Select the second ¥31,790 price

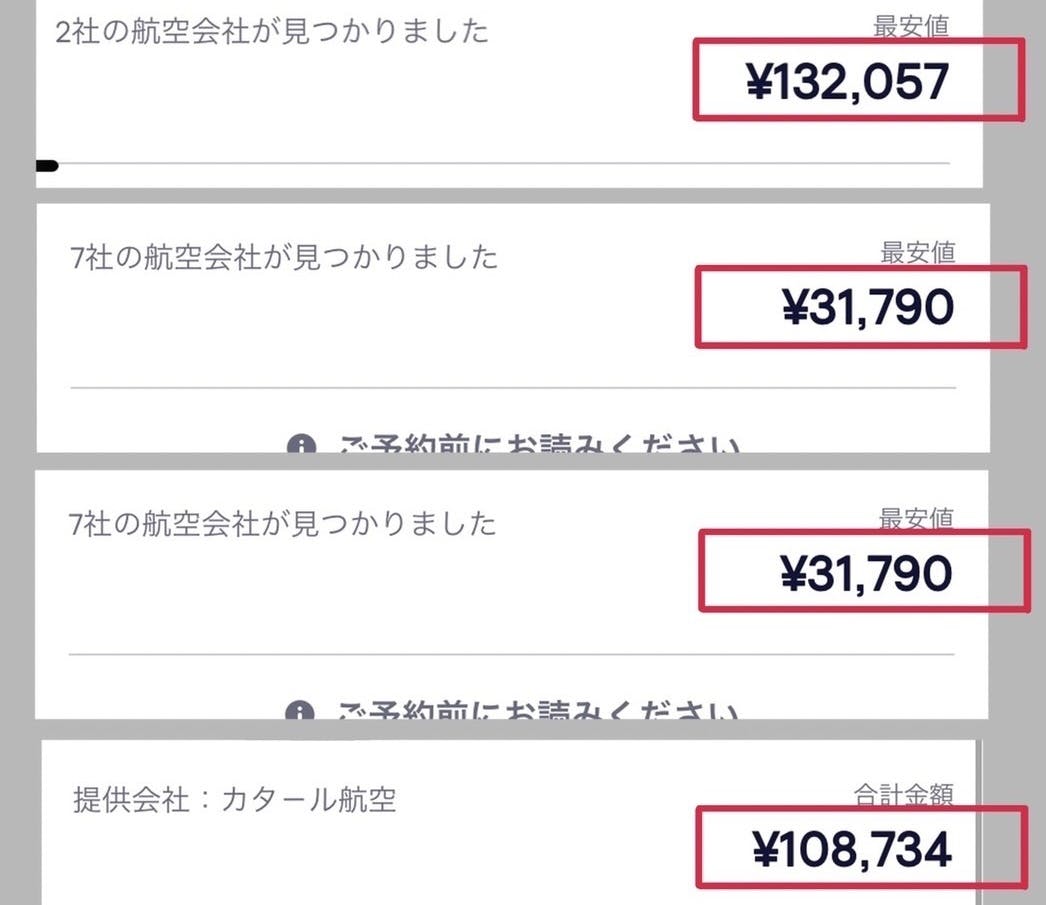[x=866, y=573]
